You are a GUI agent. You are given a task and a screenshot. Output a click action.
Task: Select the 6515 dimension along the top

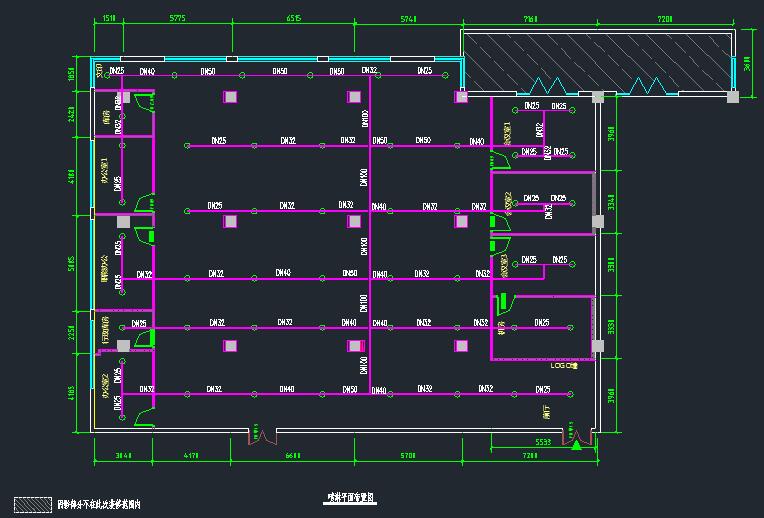pos(294,18)
